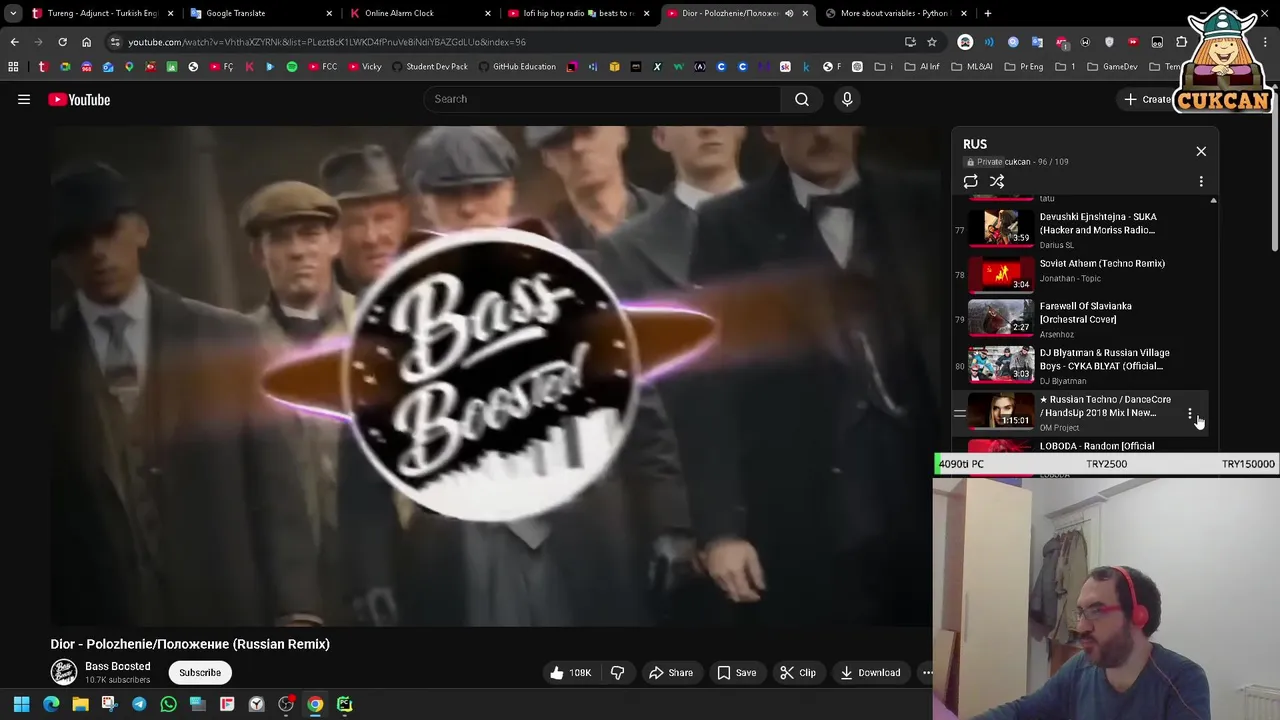This screenshot has height=720, width=1280.
Task: Open more actions beside Download button
Action: coord(927,673)
